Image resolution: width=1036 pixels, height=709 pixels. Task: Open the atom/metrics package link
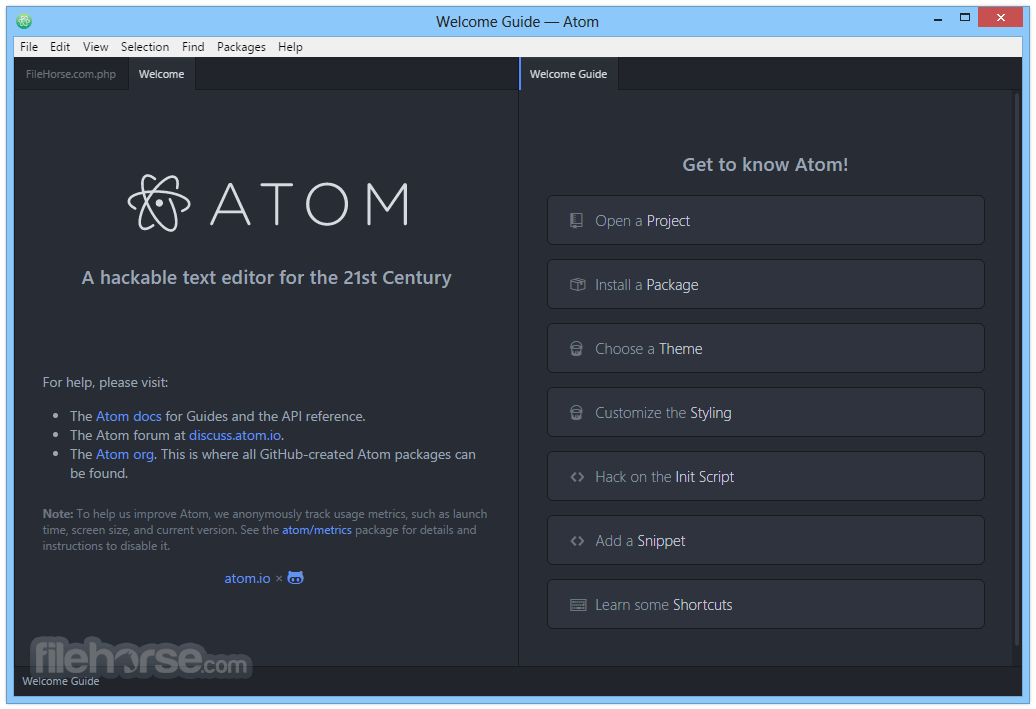point(317,530)
